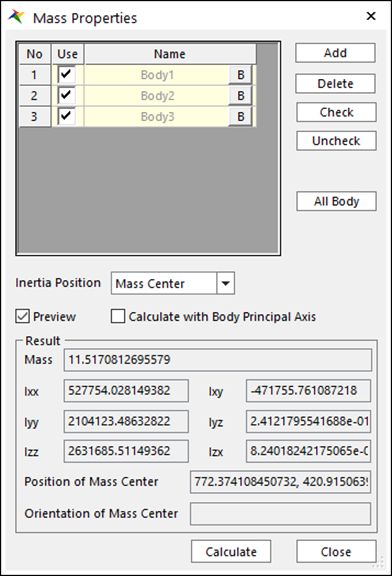392x576 pixels.
Task: Click row number 3 cell
Action: point(35,117)
